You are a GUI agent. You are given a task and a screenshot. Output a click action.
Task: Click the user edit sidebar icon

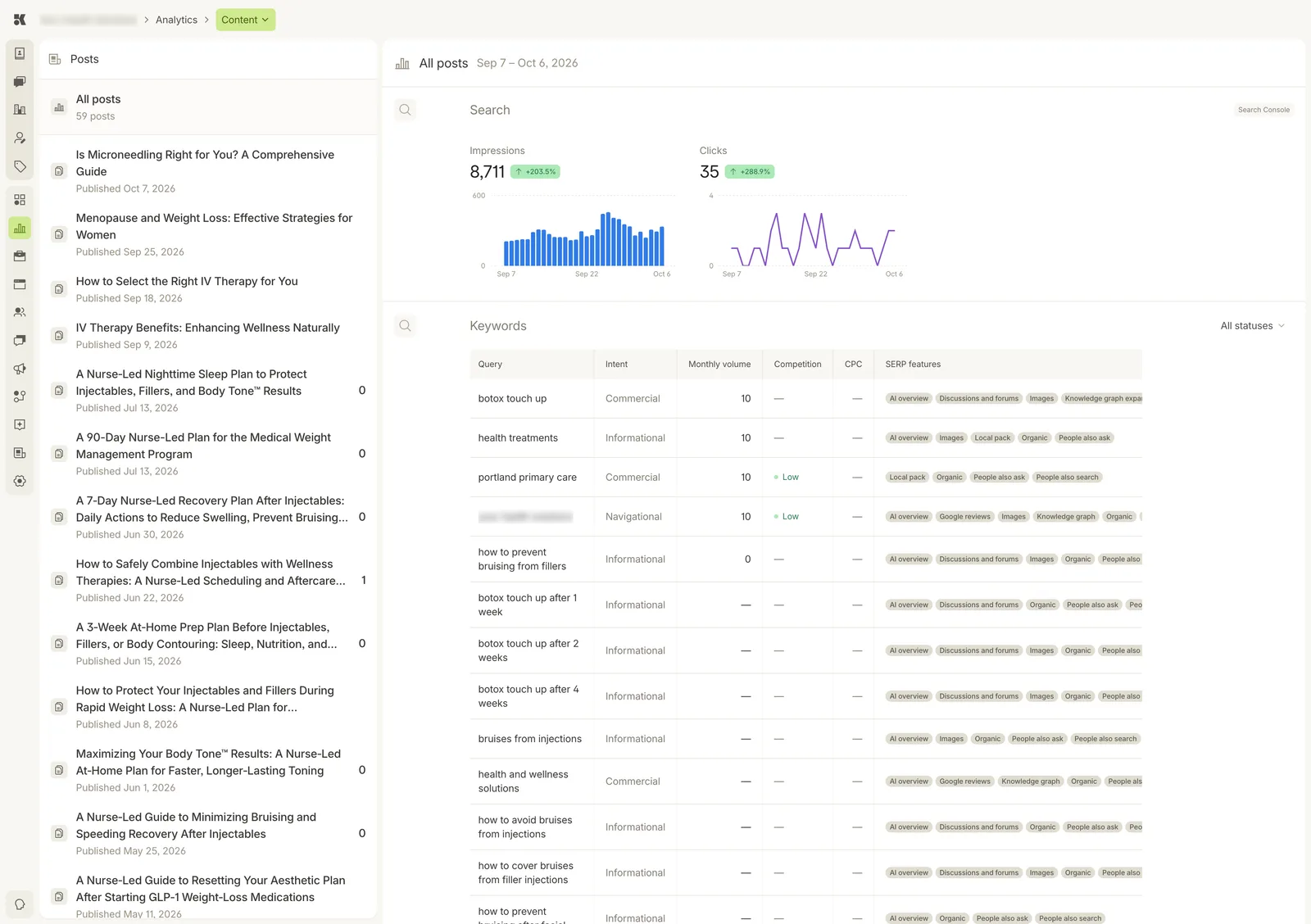(x=20, y=138)
